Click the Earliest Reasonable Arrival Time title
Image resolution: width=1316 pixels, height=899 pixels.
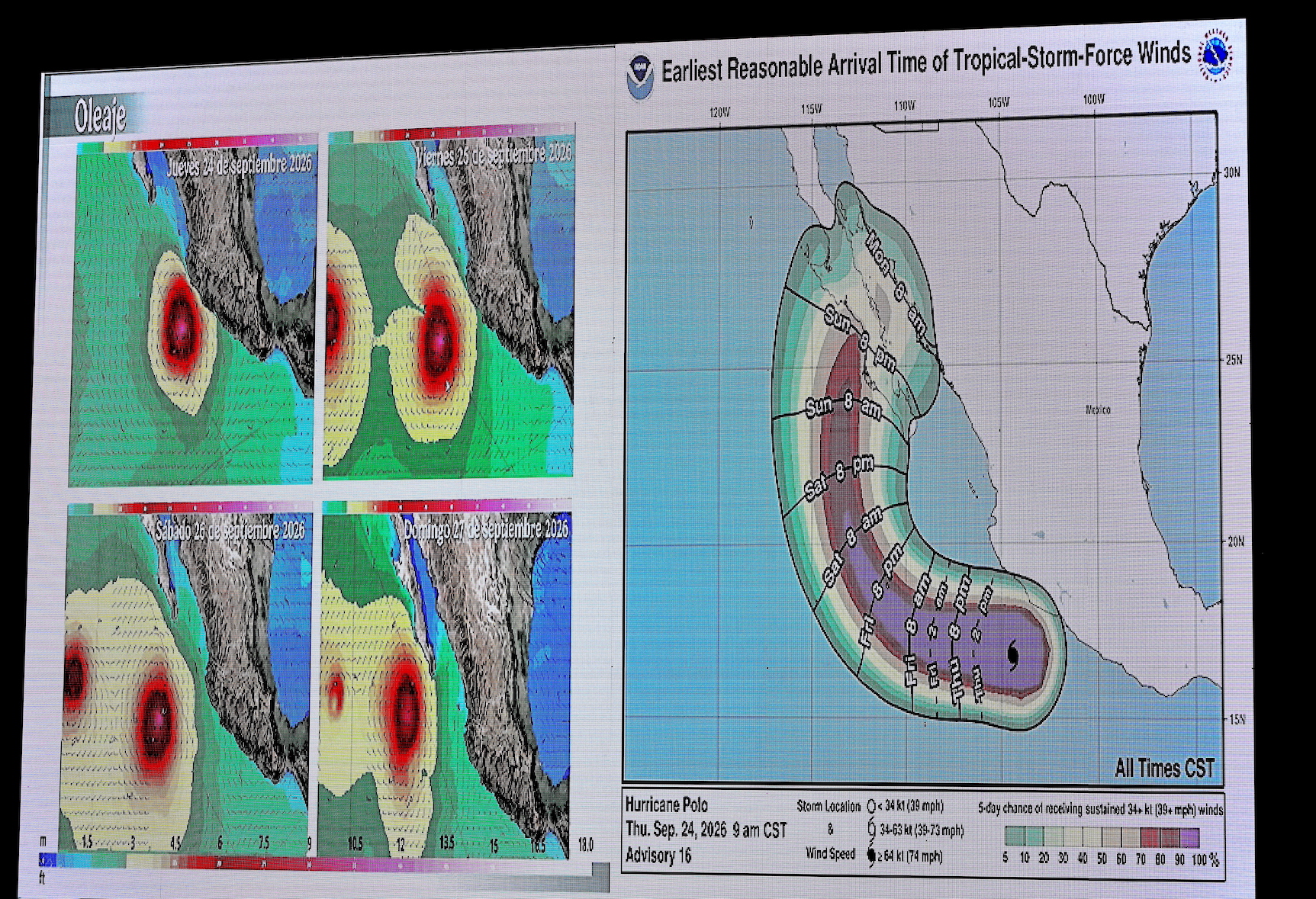pos(925,62)
